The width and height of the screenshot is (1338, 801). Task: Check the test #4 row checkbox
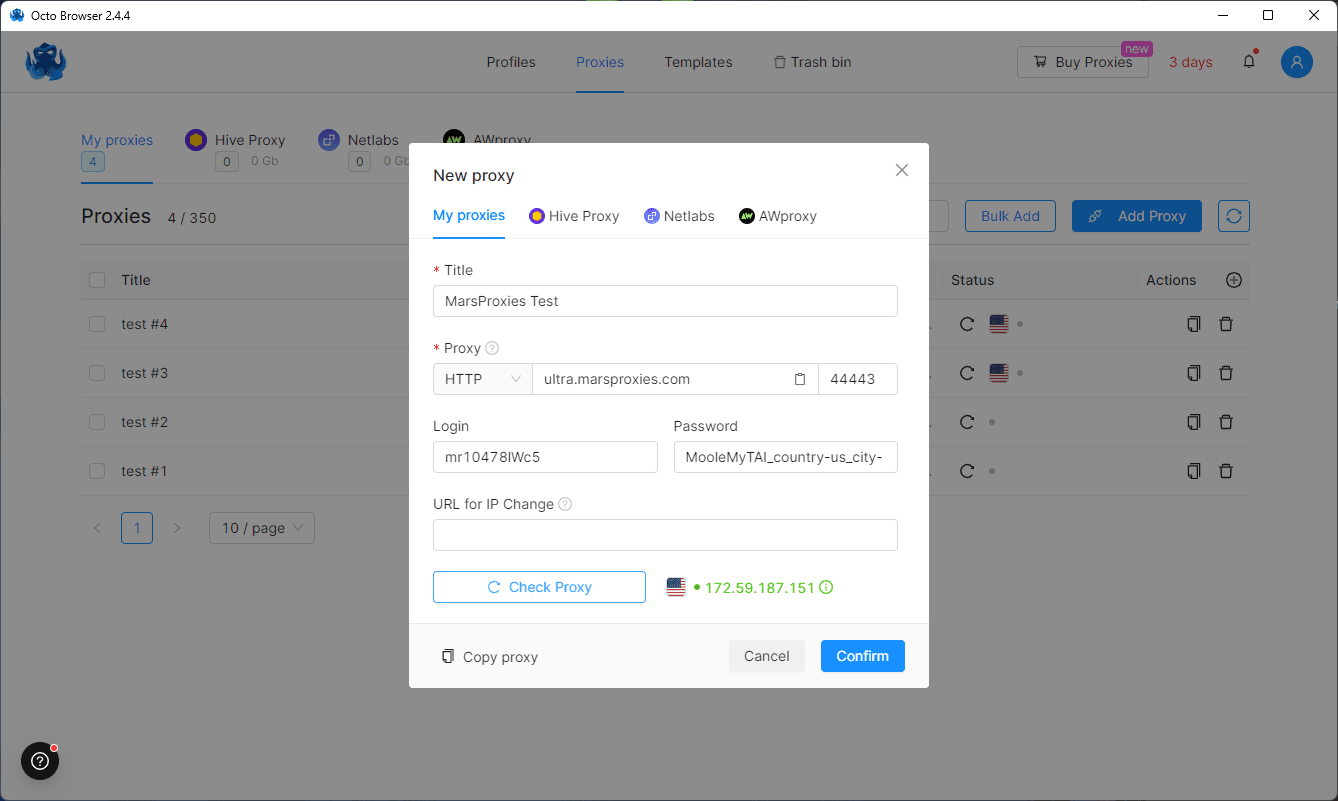97,324
